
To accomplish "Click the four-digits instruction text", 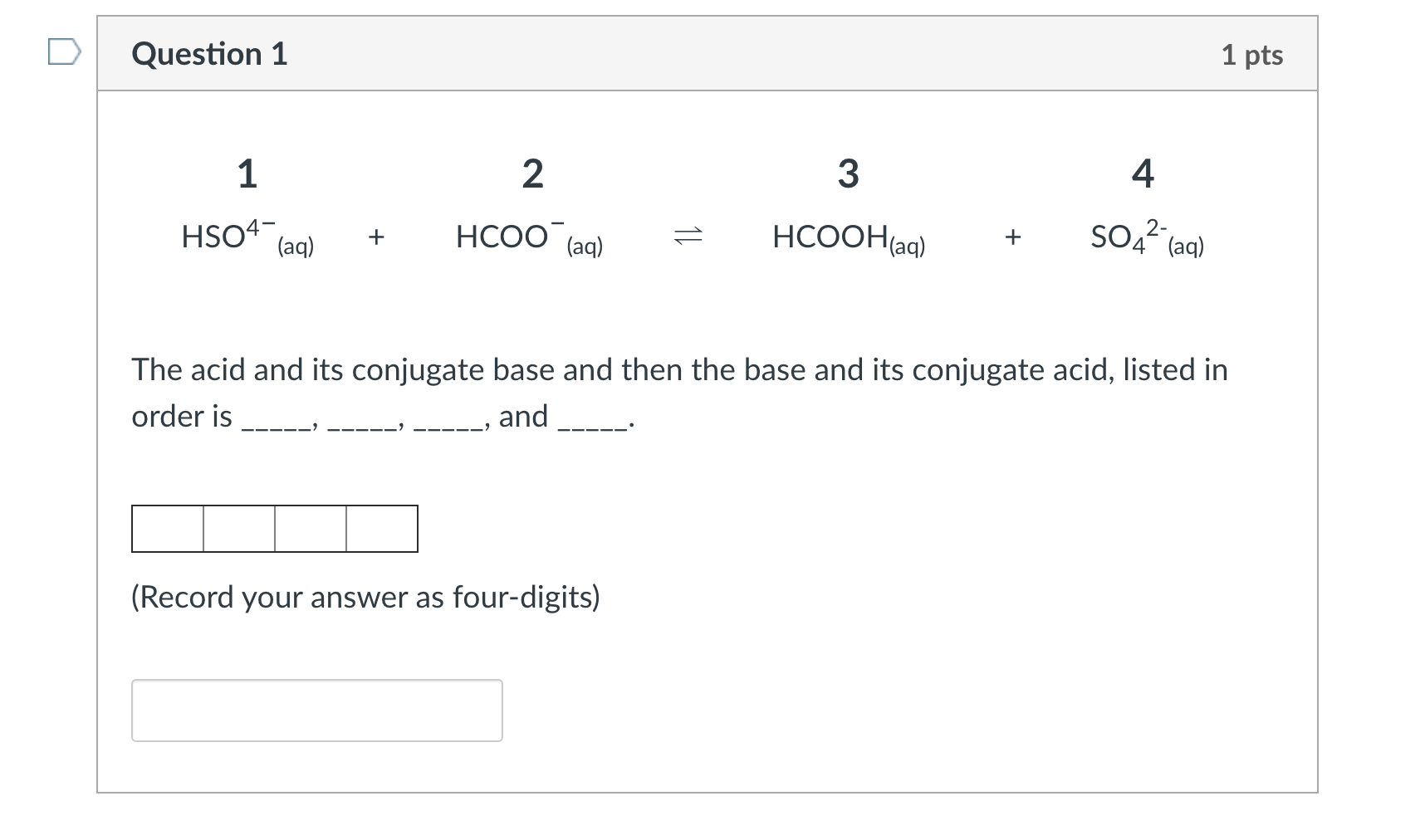I will 366,596.
